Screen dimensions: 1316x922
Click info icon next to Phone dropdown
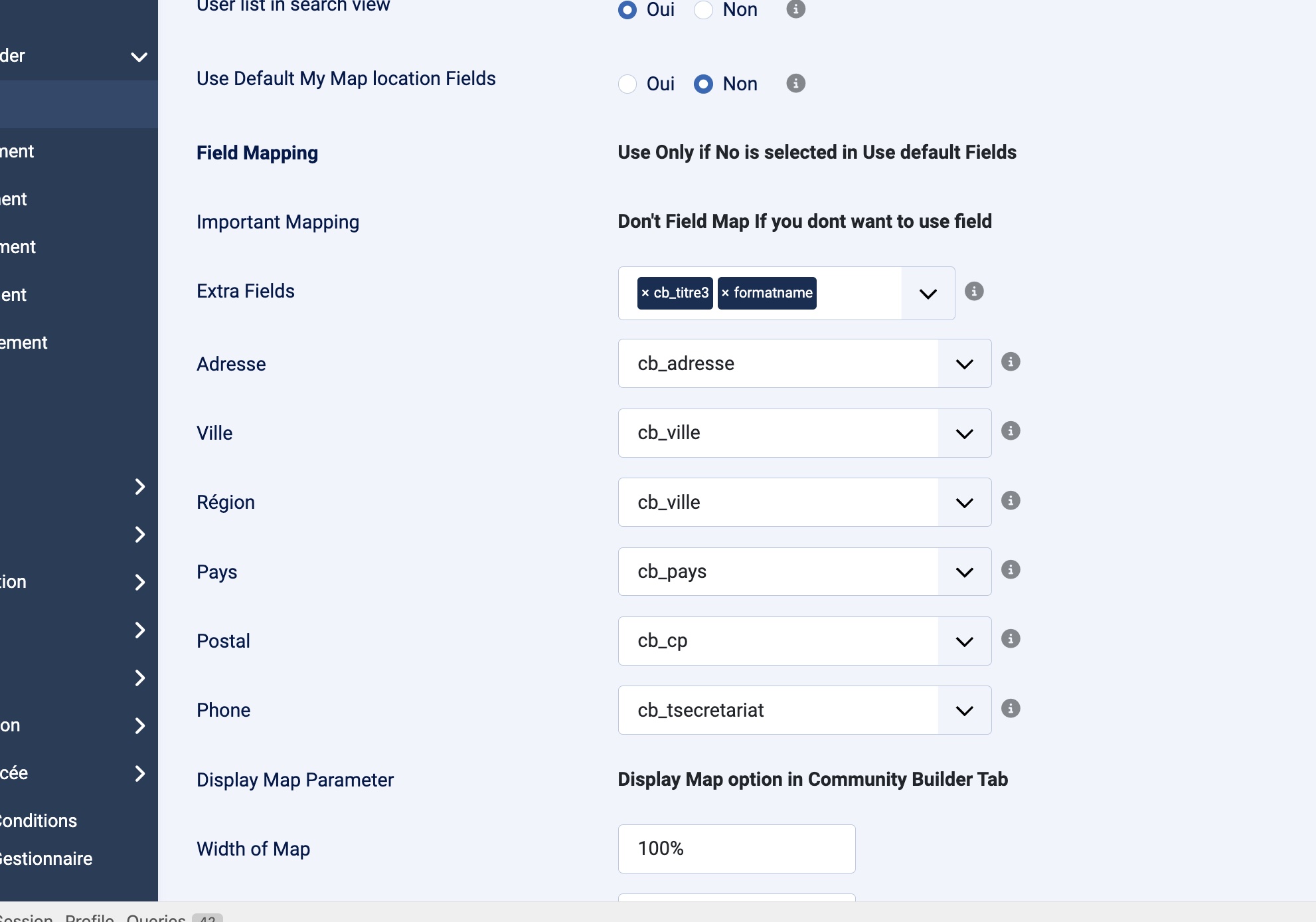tap(1010, 709)
